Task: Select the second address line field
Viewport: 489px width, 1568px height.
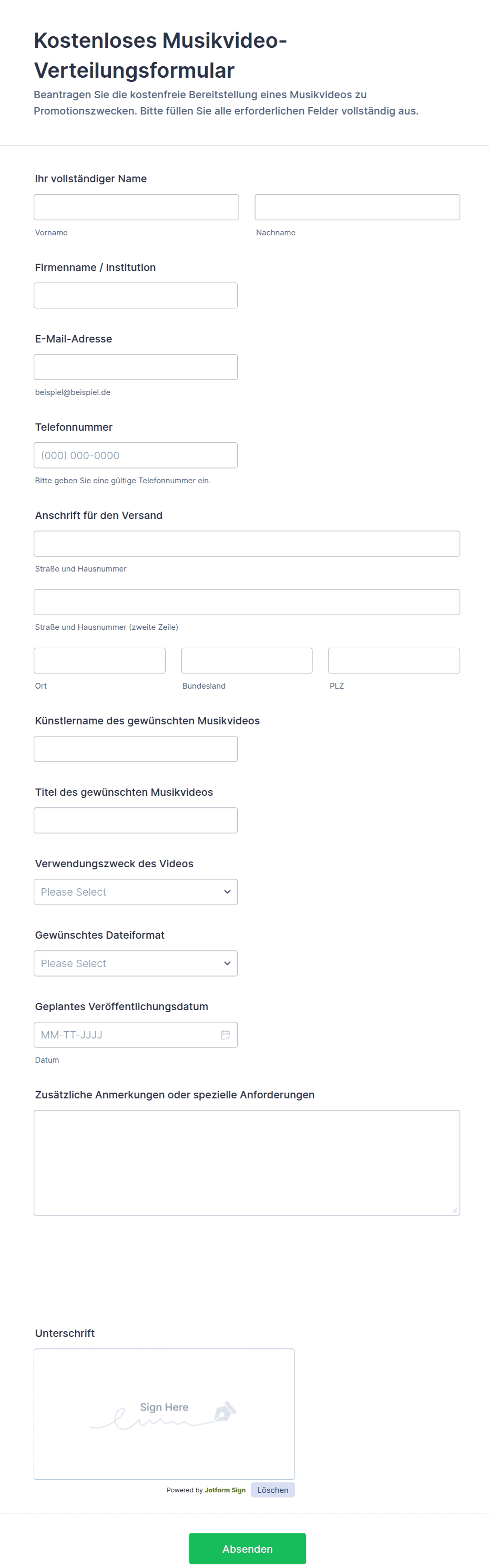Action: [247, 602]
